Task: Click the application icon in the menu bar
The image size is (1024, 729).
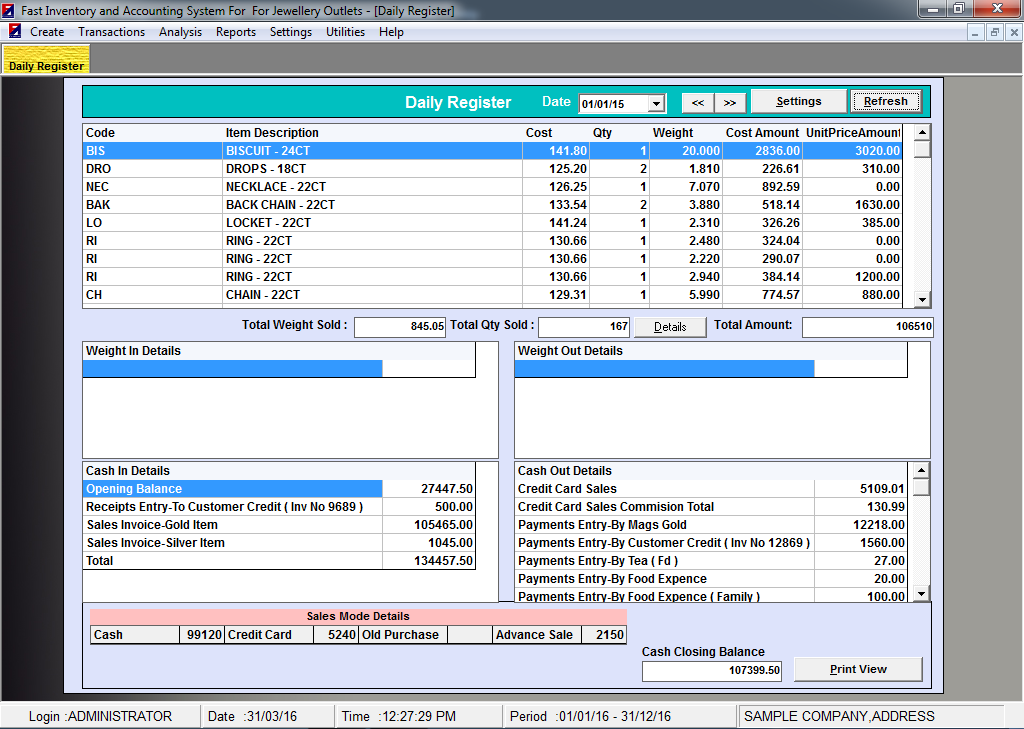Action: coord(15,32)
